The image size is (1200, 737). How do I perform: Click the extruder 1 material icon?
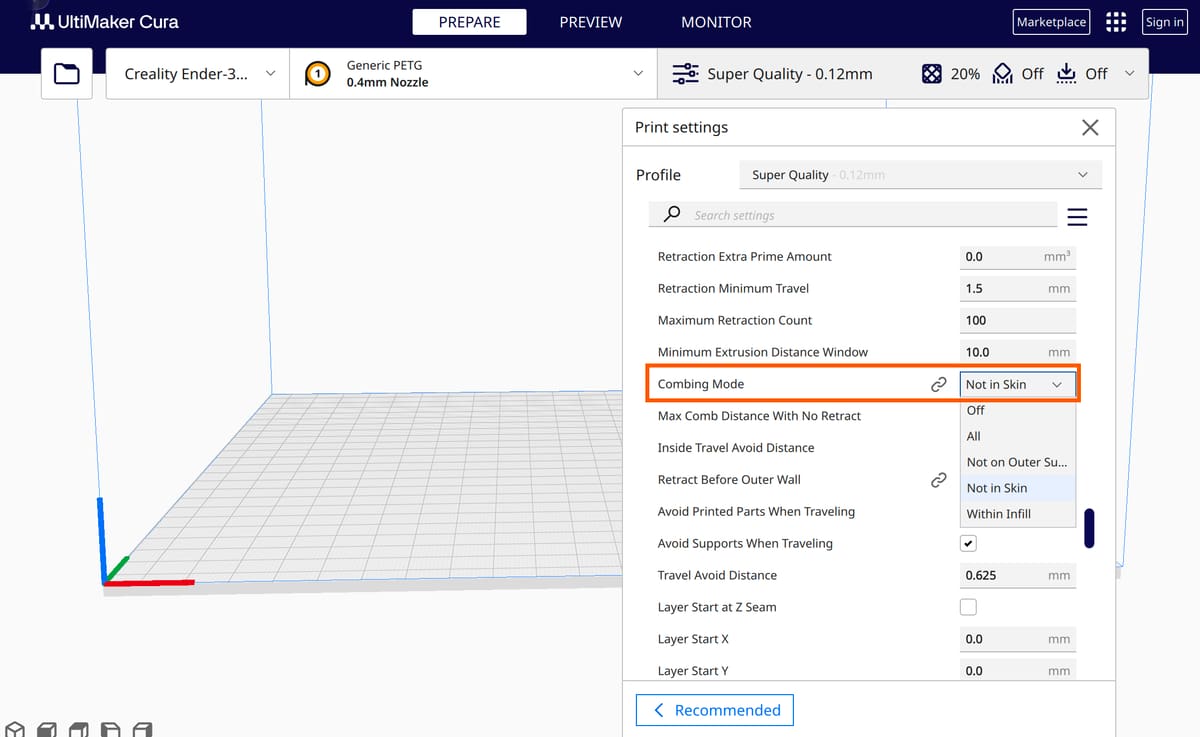click(318, 74)
